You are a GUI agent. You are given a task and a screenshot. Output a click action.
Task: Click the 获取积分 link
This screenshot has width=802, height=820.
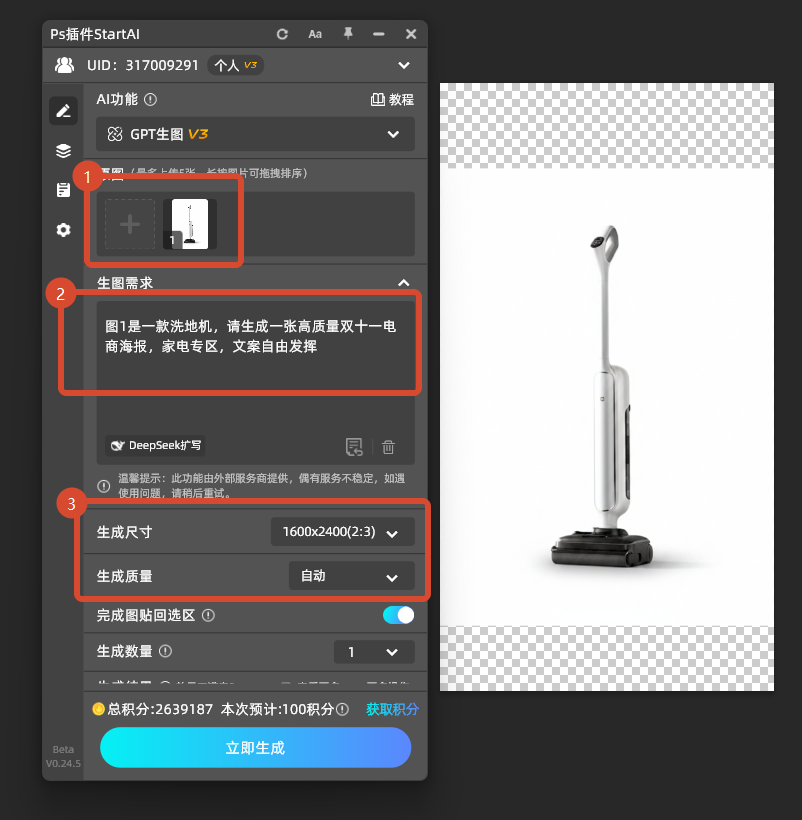392,709
